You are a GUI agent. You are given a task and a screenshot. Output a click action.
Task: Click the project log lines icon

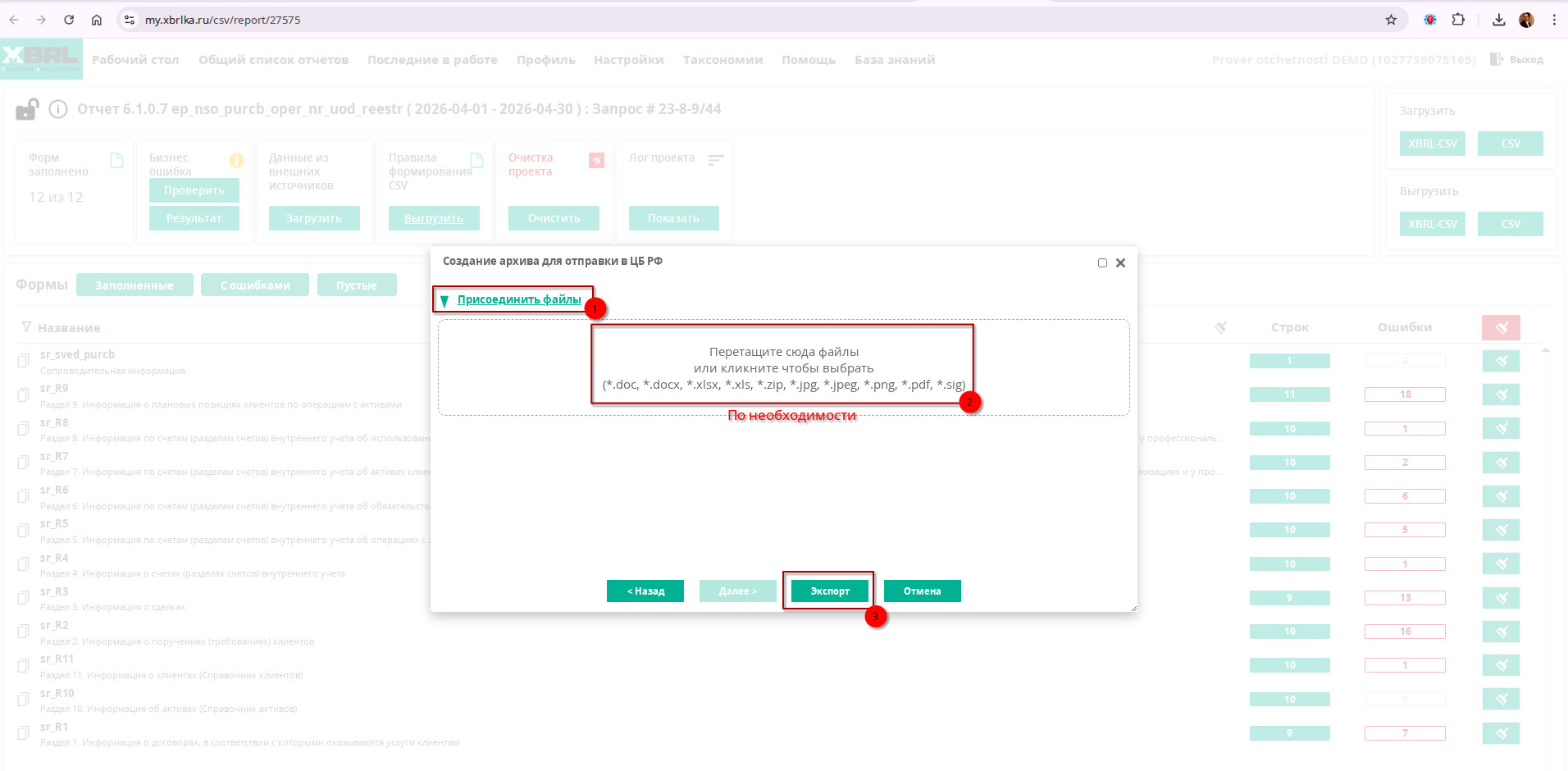716,160
